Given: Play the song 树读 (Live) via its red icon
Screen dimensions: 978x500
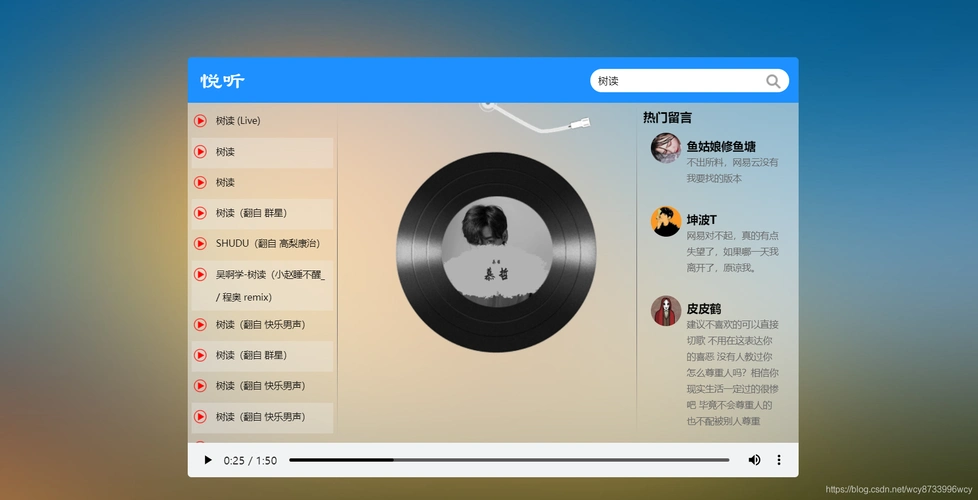Looking at the screenshot, I should click(x=200, y=121).
